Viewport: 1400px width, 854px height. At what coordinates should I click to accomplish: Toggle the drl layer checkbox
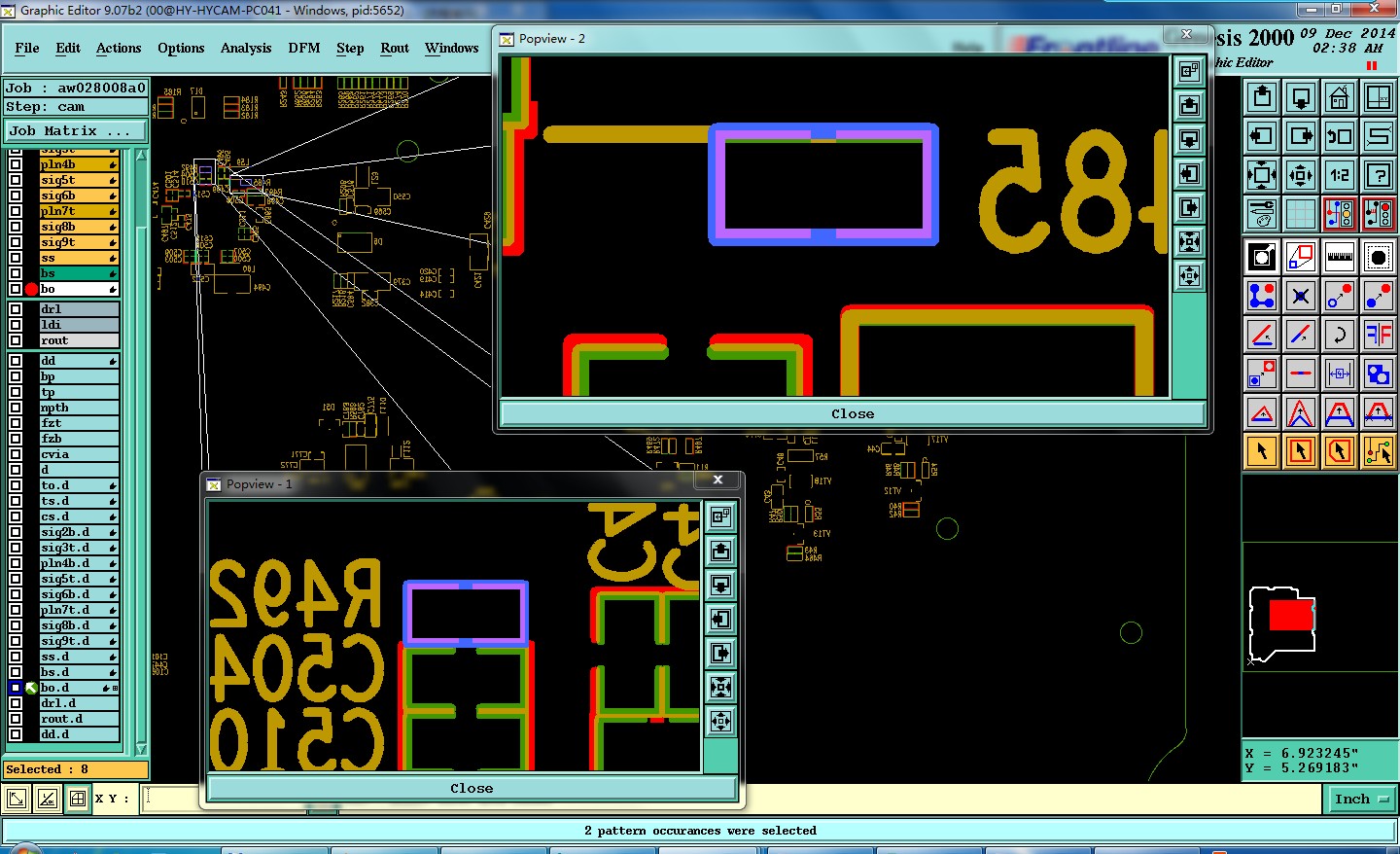[16, 309]
